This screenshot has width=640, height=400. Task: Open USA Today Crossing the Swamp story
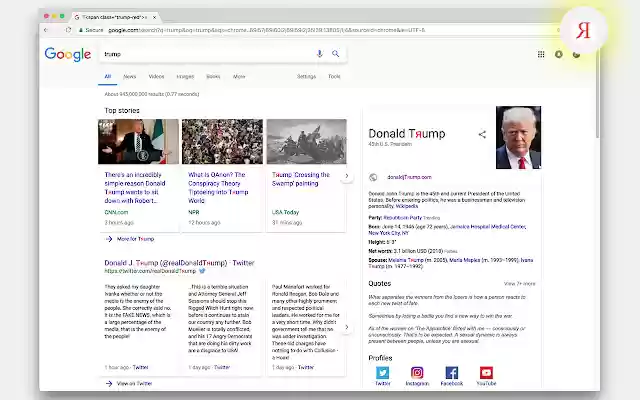[301, 179]
